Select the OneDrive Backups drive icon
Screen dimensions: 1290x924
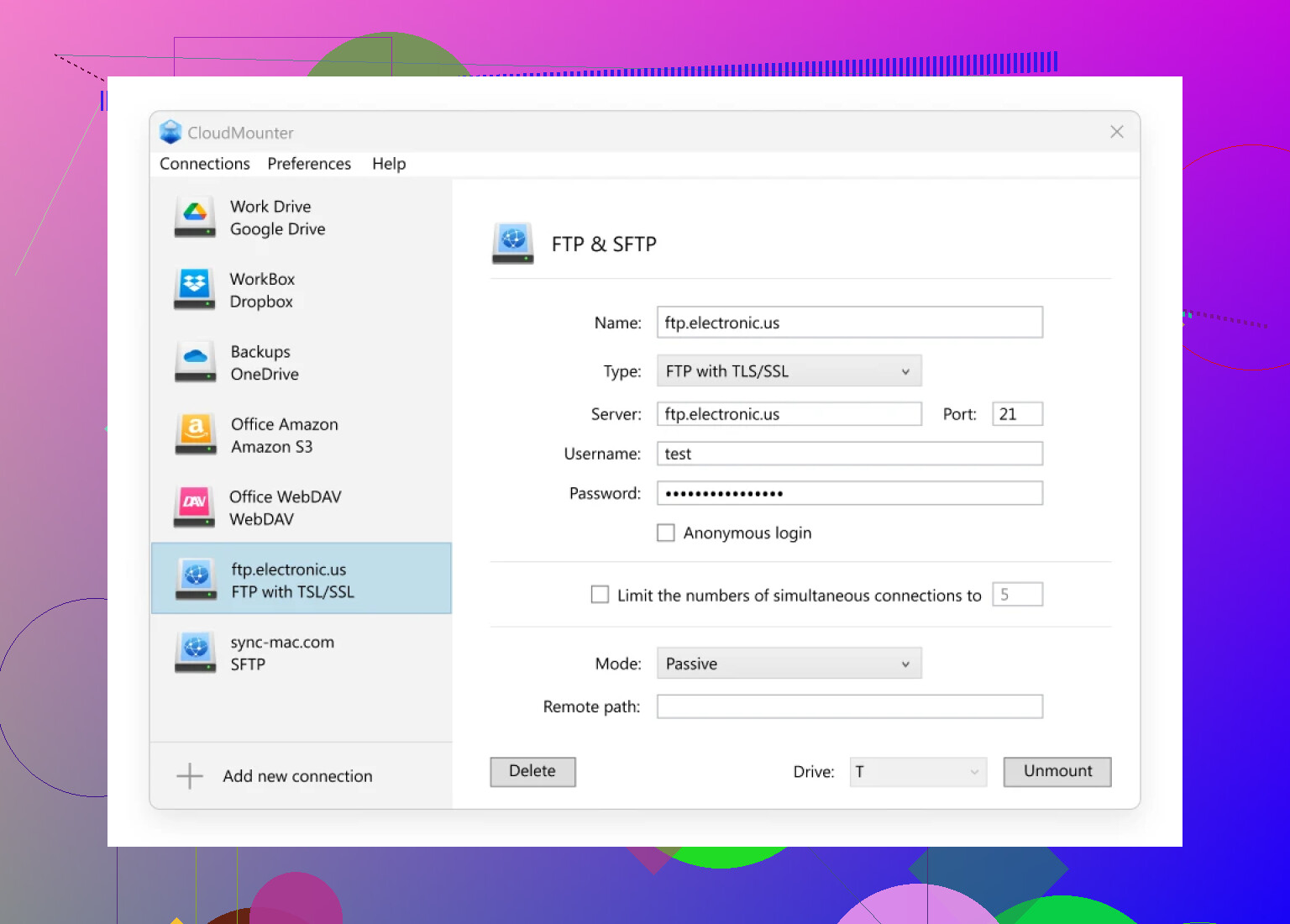click(195, 362)
